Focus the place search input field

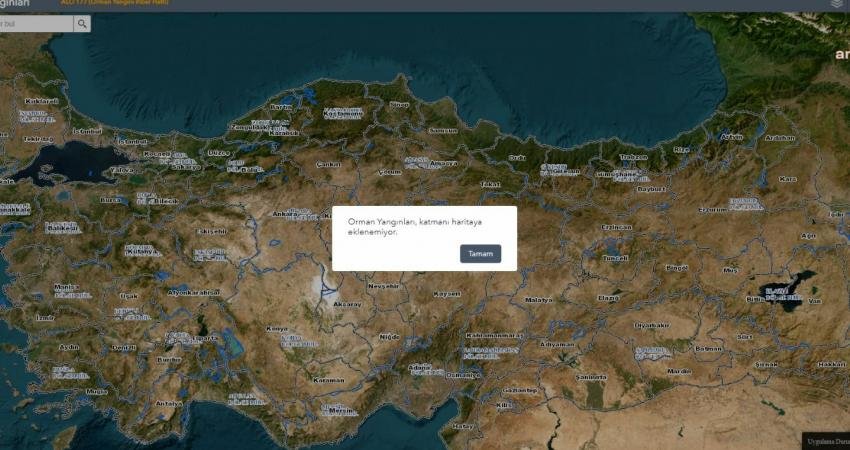(x=36, y=24)
